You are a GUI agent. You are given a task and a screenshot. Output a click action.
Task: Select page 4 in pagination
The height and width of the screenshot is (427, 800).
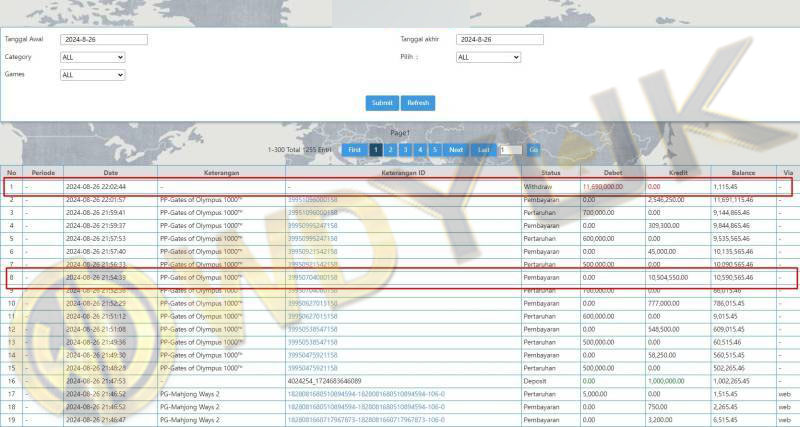[x=420, y=149]
